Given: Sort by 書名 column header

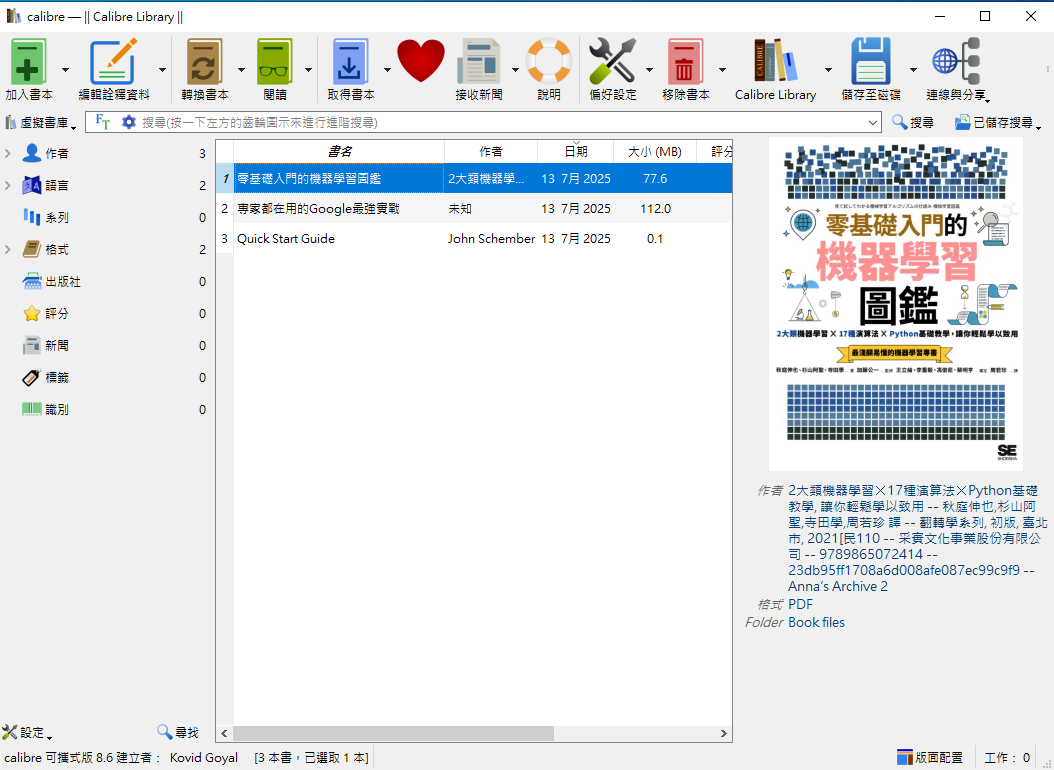Looking at the screenshot, I should tap(339, 151).
